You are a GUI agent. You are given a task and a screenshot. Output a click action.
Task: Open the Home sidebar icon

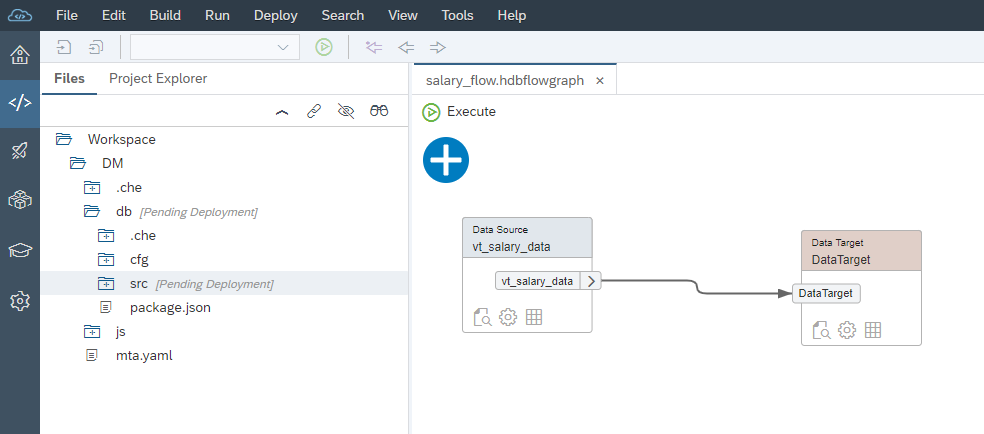coord(20,55)
